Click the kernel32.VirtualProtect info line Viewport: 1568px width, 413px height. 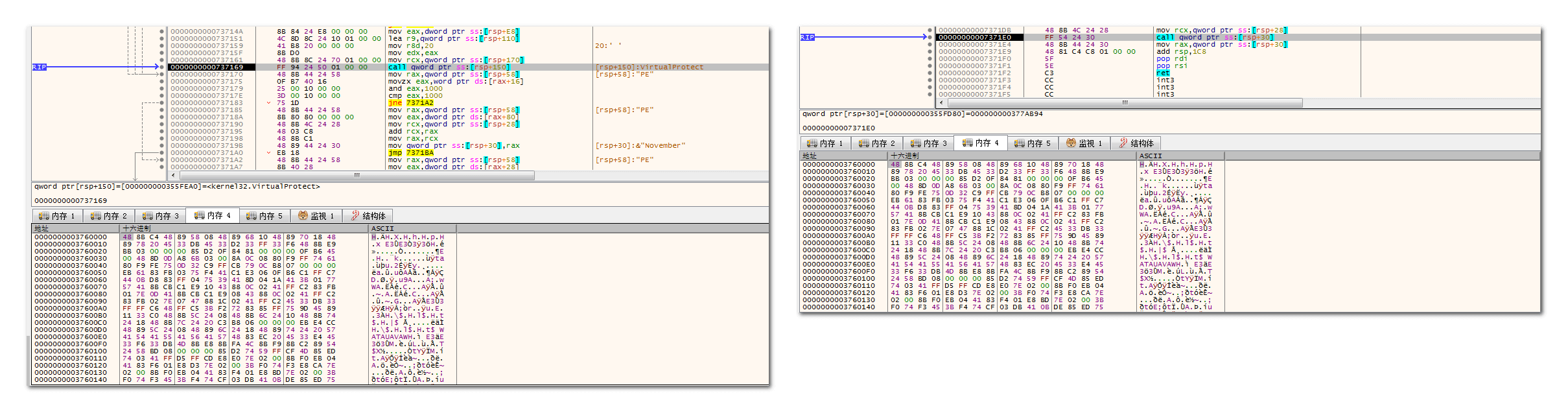pos(177,187)
